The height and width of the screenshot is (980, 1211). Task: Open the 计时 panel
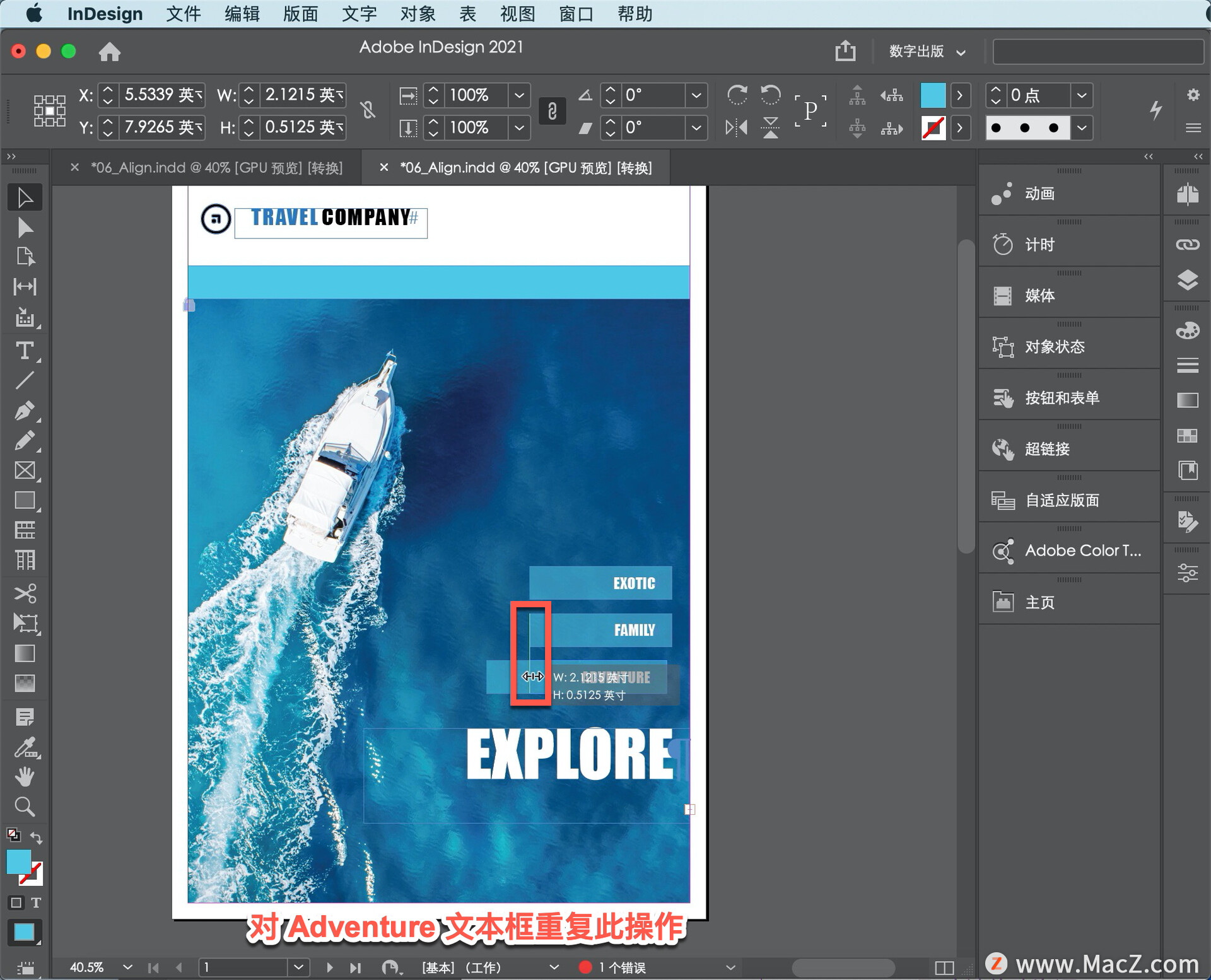tap(1069, 245)
